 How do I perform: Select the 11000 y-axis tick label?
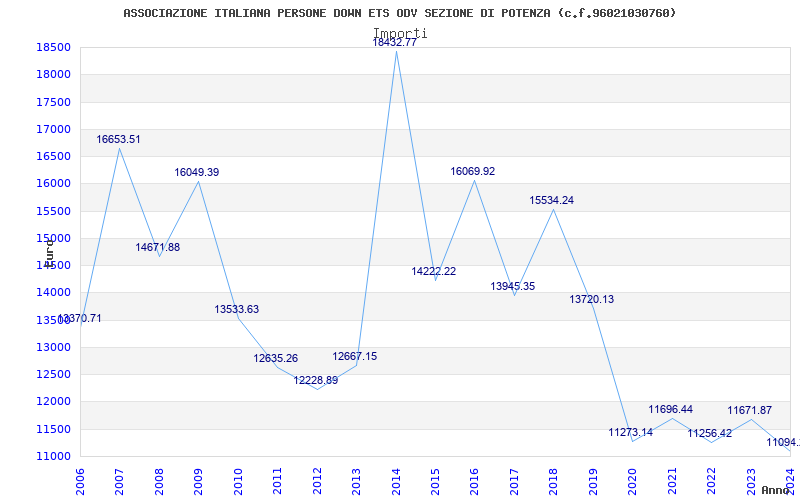[x=53, y=457]
